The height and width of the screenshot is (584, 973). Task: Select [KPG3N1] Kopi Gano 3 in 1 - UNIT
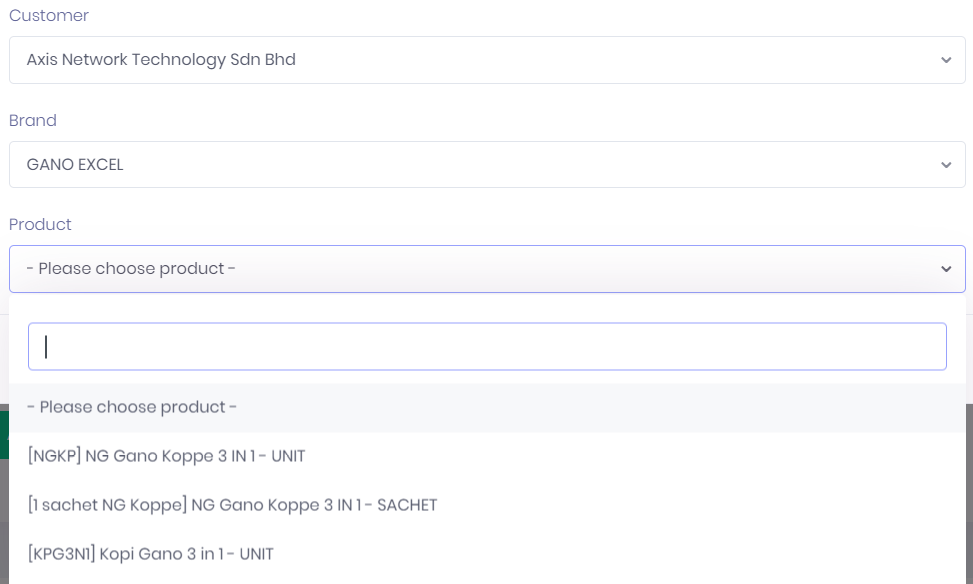[151, 554]
